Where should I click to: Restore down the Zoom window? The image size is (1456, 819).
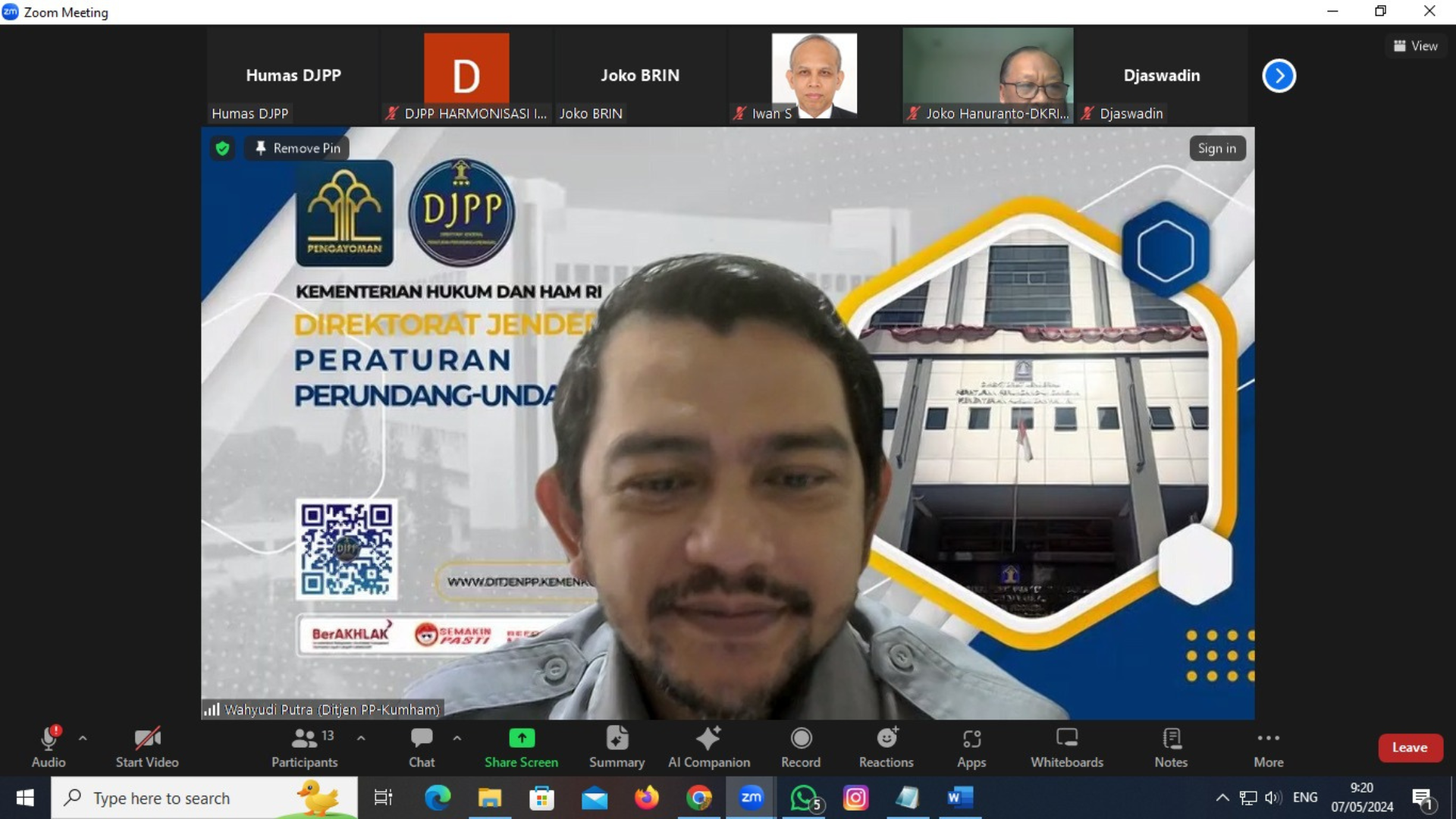(x=1381, y=11)
